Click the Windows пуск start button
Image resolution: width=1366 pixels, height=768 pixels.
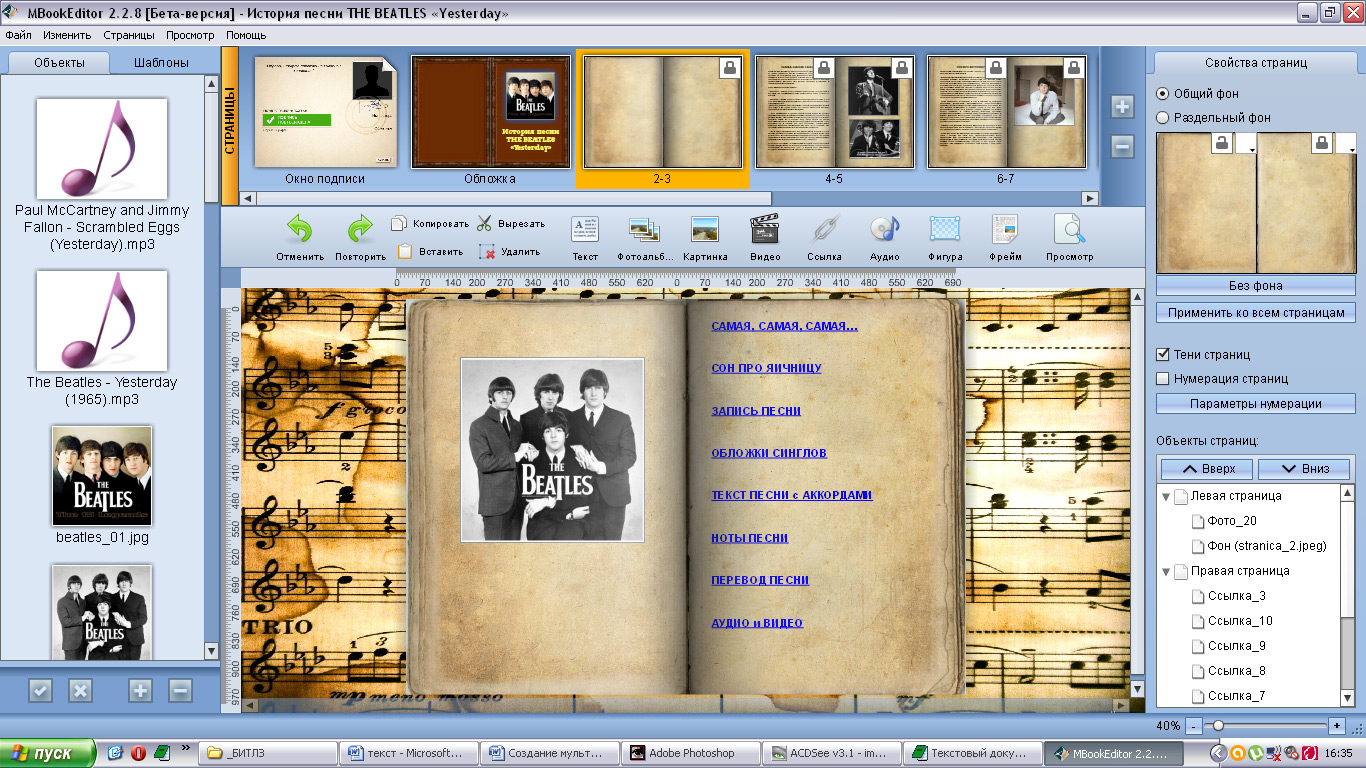pos(48,754)
